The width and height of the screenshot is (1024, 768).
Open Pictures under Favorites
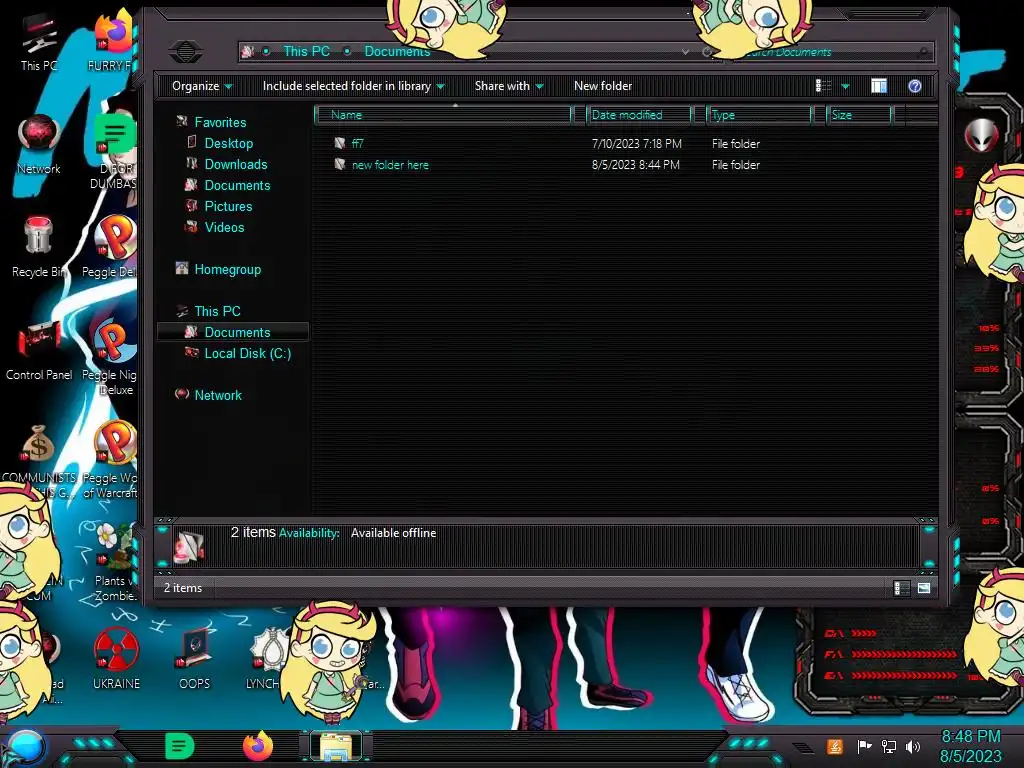pos(228,206)
